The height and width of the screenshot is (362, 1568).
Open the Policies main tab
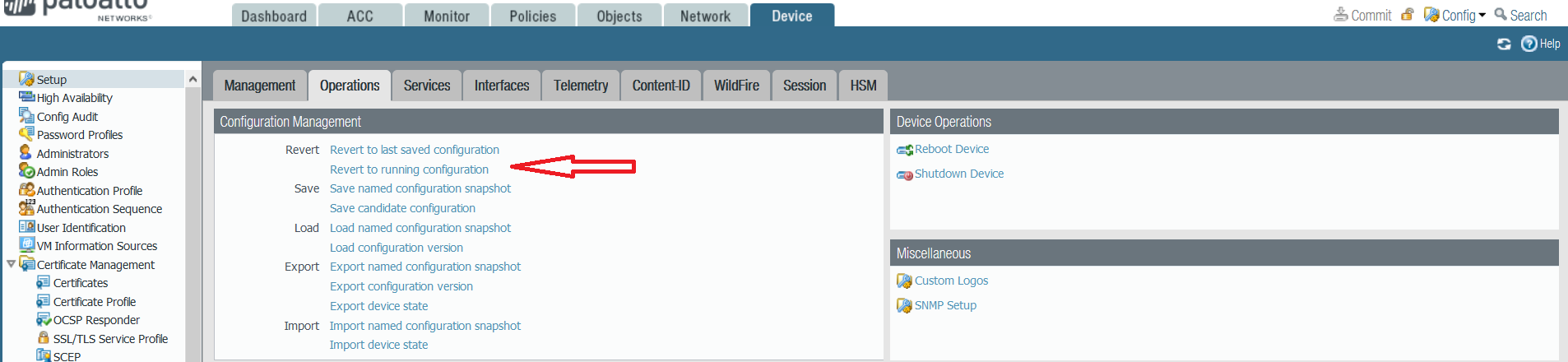532,16
